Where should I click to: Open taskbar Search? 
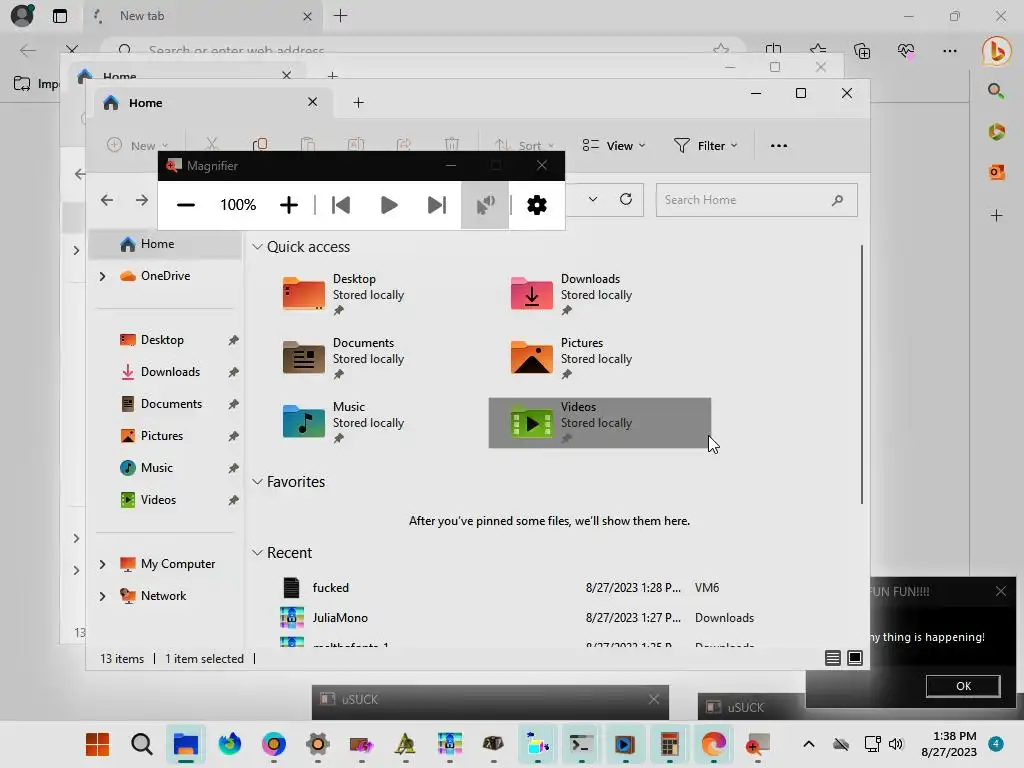click(141, 744)
